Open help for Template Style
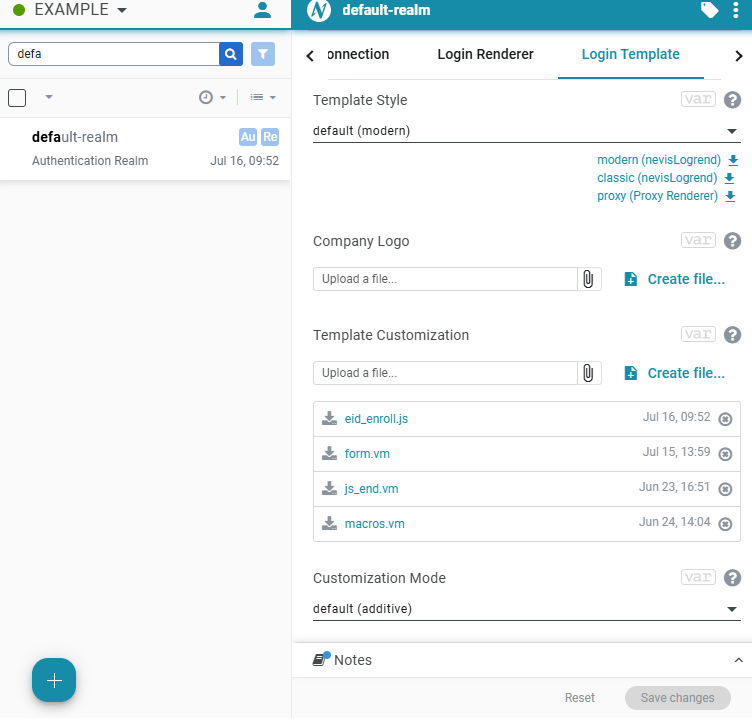This screenshot has width=752, height=721. click(732, 100)
